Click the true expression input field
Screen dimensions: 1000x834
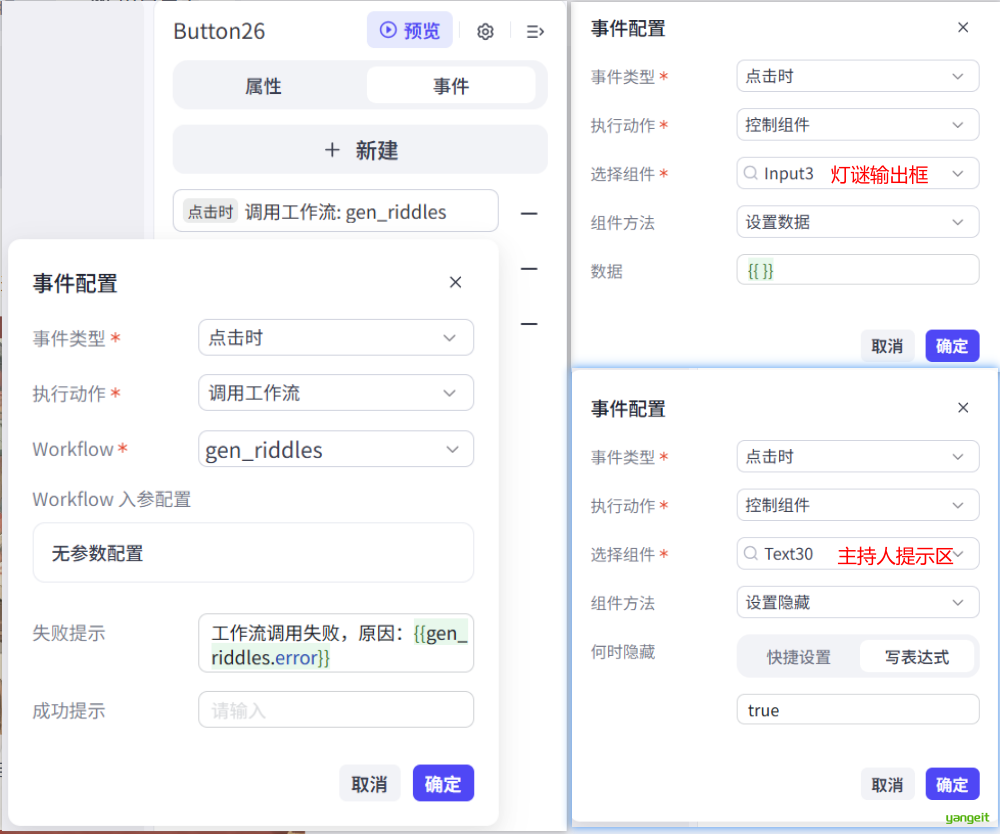pyautogui.click(x=857, y=710)
